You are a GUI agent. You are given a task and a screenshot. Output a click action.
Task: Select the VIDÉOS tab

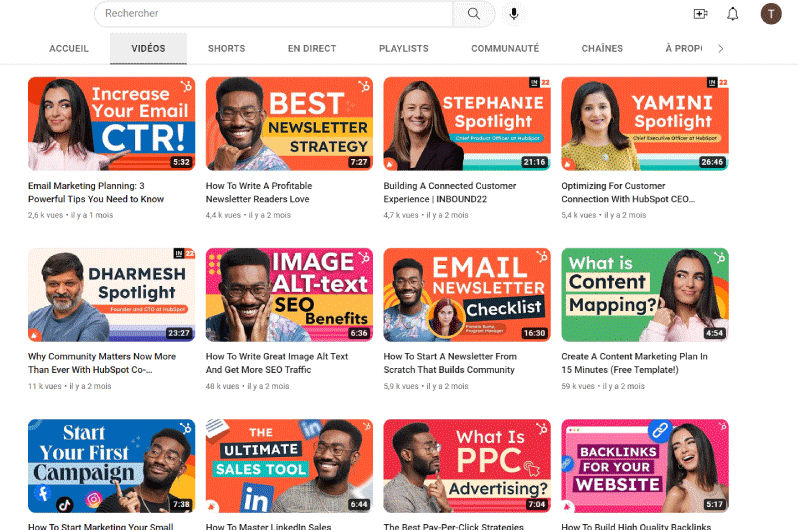click(x=148, y=48)
